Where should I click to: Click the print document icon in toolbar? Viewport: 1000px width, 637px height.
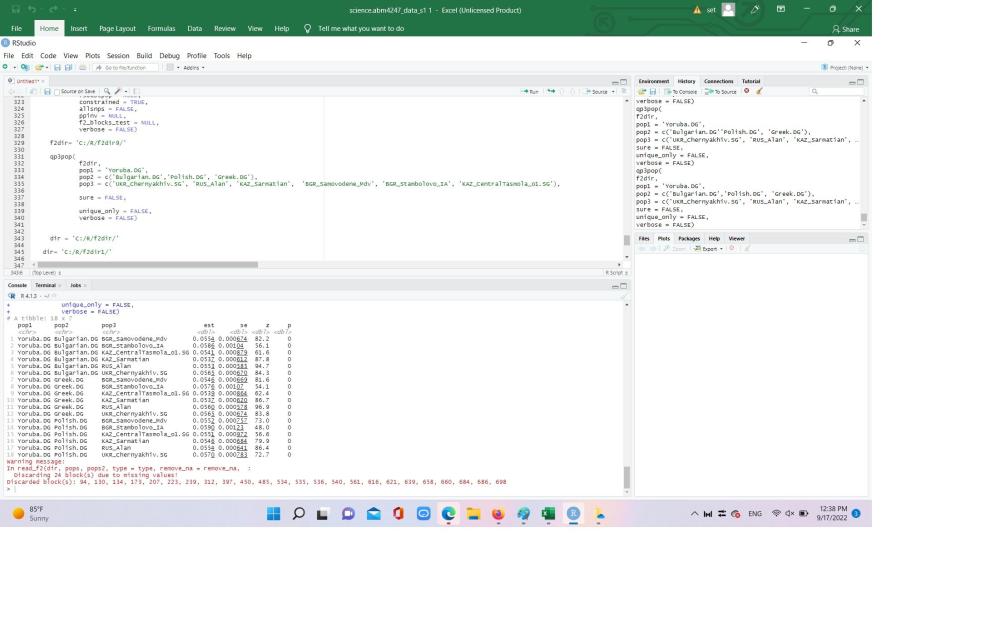coord(83,67)
